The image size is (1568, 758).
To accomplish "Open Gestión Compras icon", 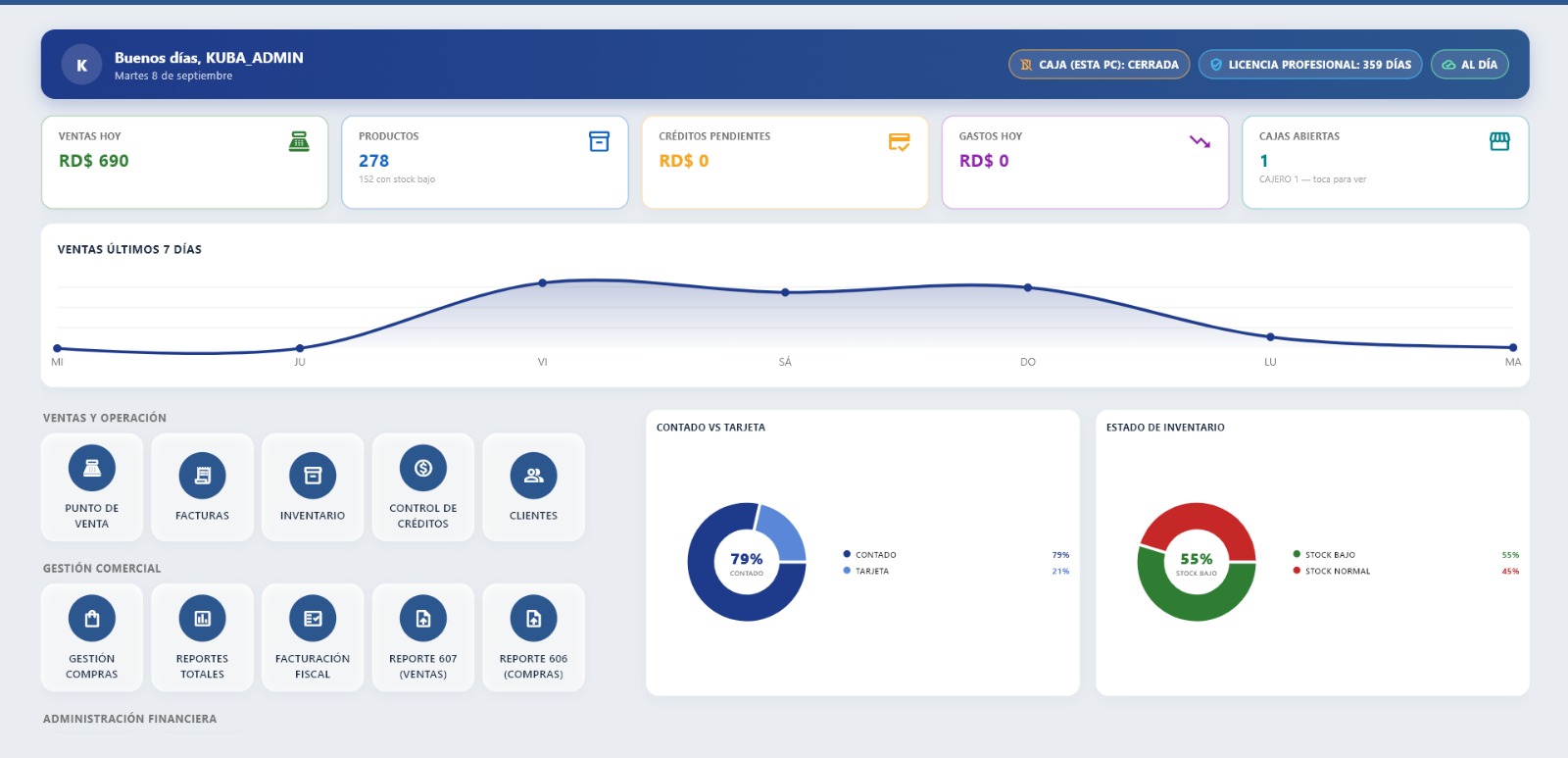I will [92, 619].
